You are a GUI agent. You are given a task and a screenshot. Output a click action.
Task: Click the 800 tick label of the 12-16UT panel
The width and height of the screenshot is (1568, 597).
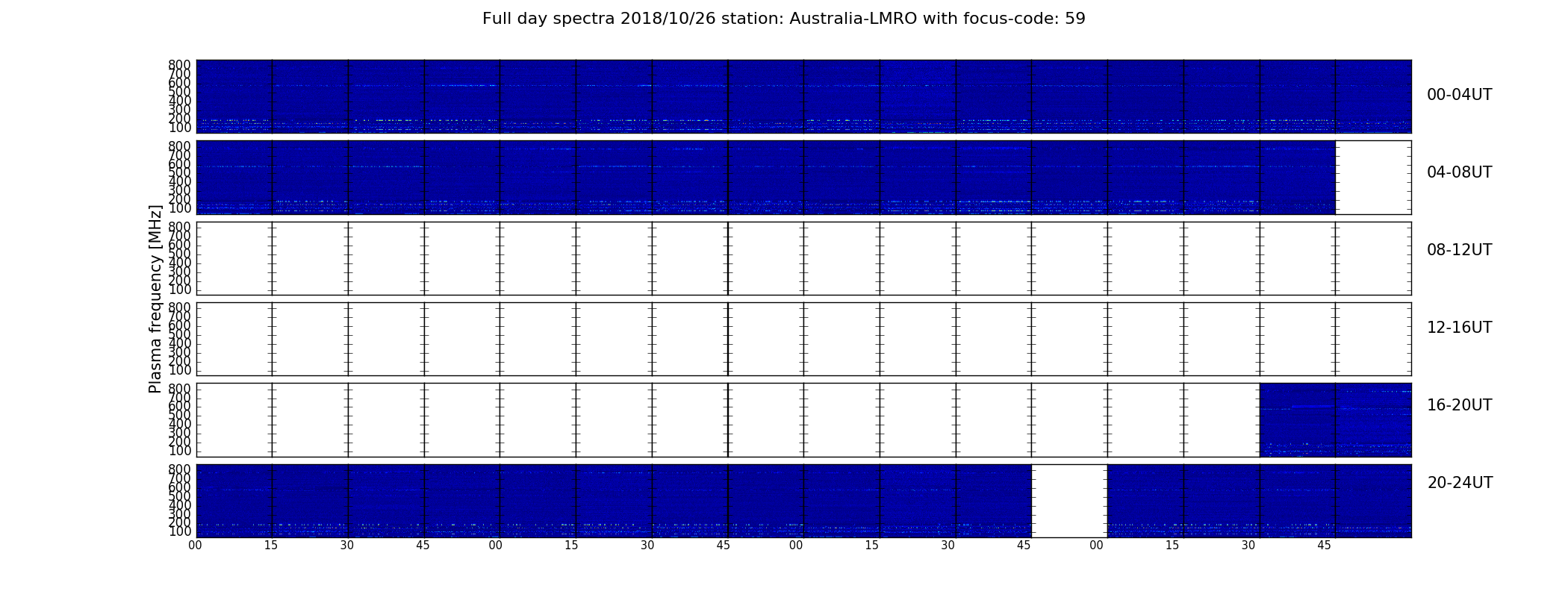pyautogui.click(x=179, y=307)
